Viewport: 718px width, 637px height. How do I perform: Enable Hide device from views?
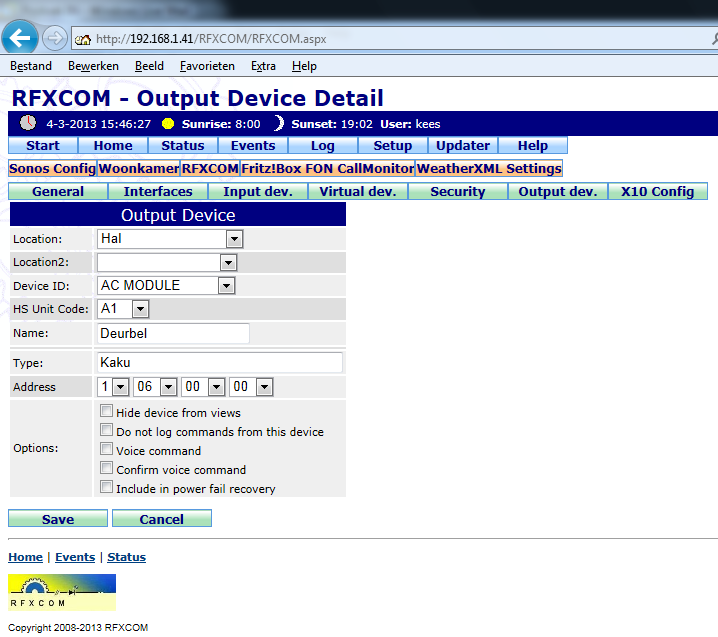[106, 411]
